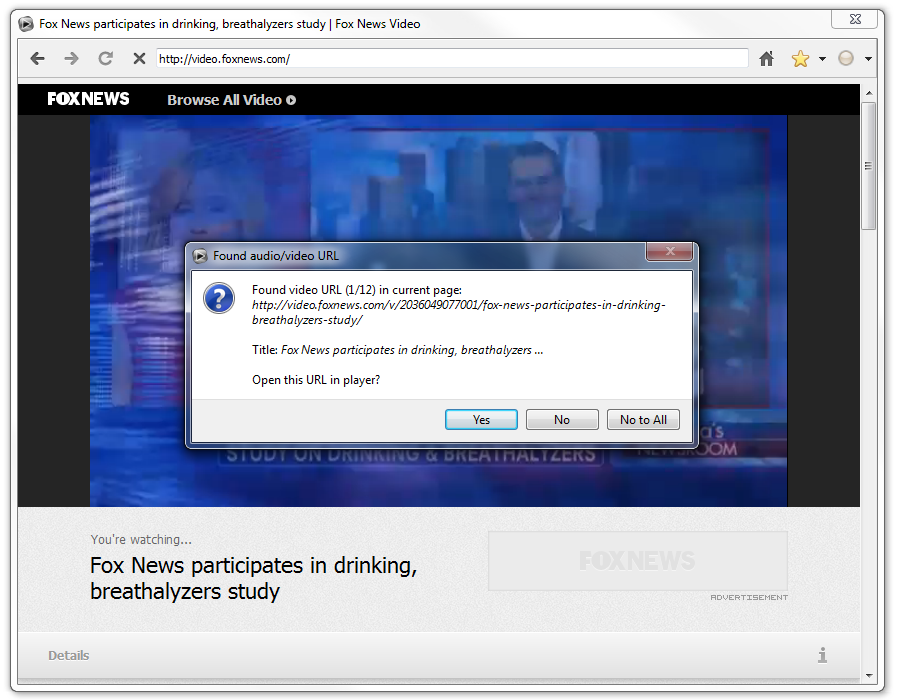Toggle the bookmark star
This screenshot has width=897, height=700.
click(x=799, y=58)
